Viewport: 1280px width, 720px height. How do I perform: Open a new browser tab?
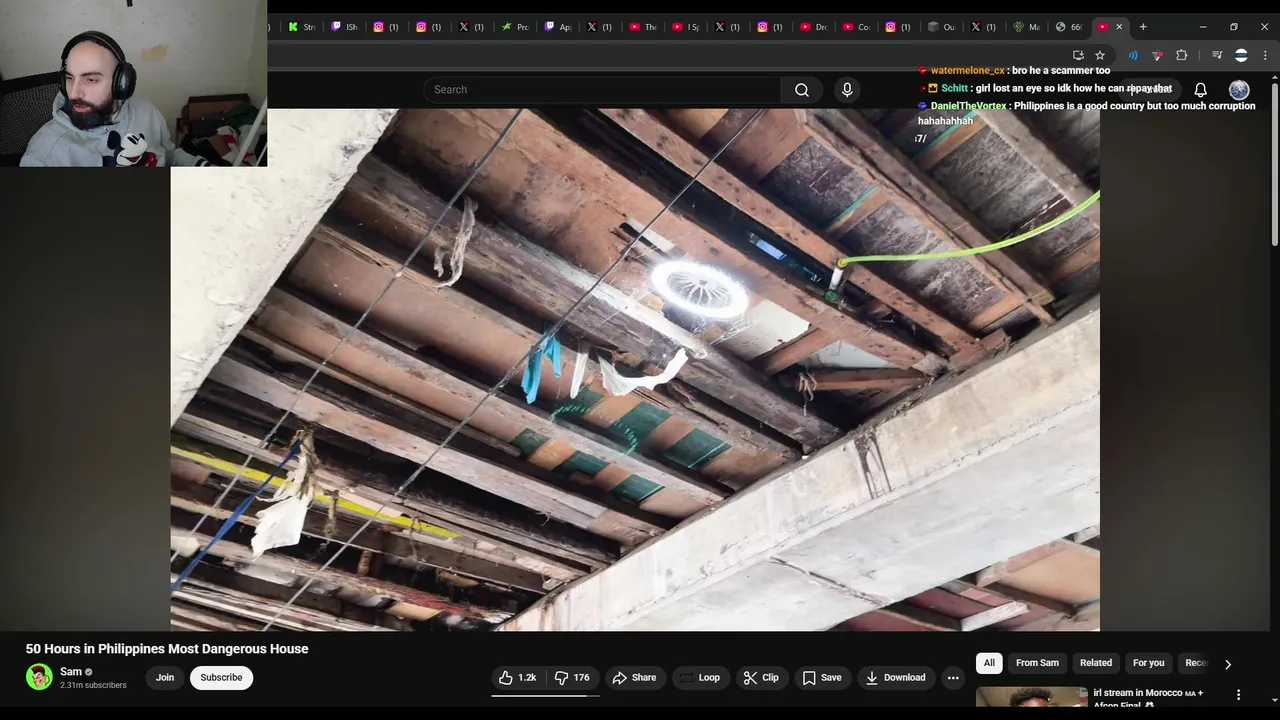coord(1143,27)
